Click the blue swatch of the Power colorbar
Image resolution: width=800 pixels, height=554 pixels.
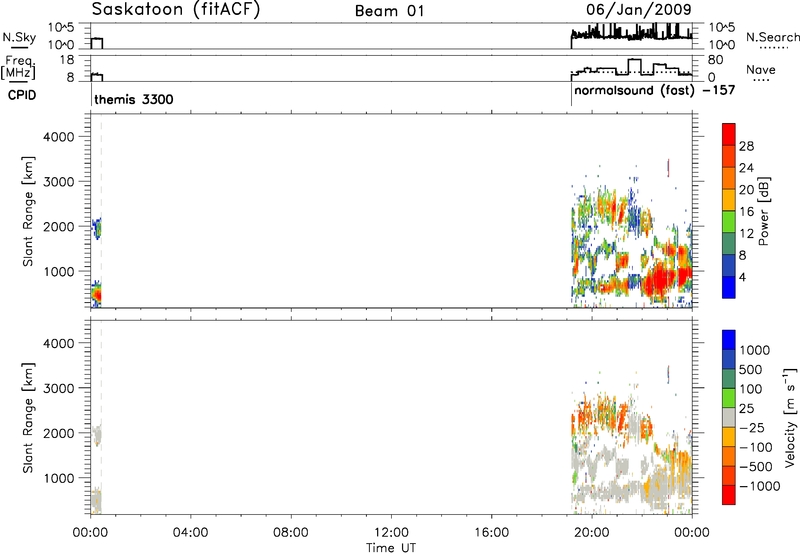[729, 287]
